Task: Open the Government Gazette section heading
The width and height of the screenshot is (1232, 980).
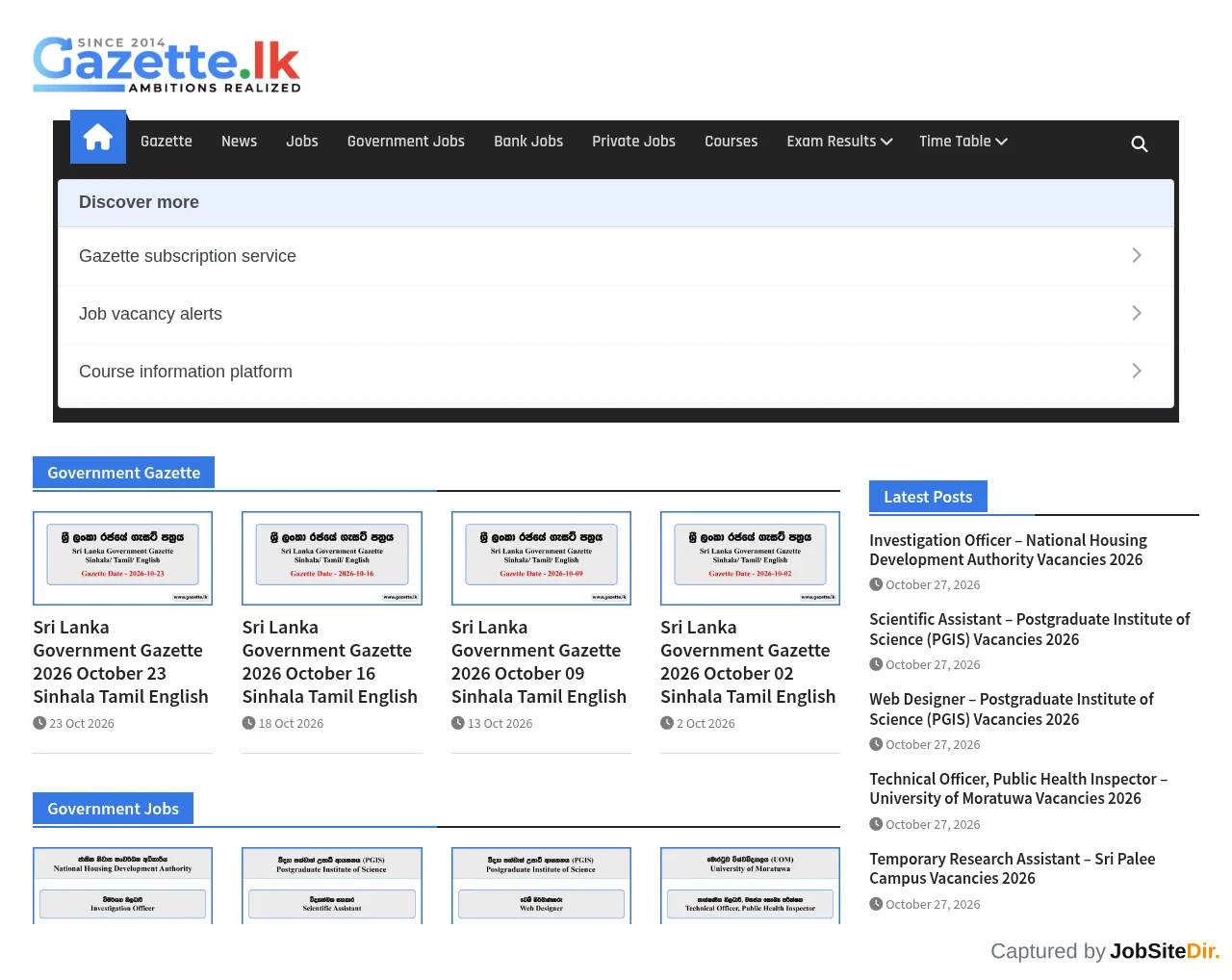Action: pos(124,473)
